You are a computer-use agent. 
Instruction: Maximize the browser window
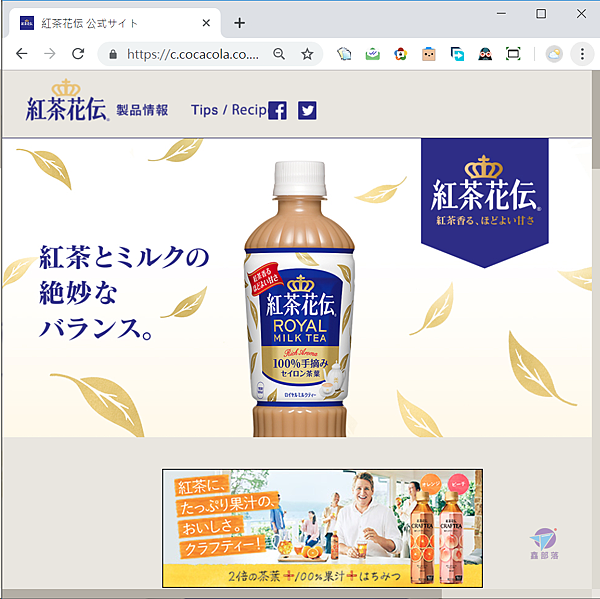pos(541,14)
